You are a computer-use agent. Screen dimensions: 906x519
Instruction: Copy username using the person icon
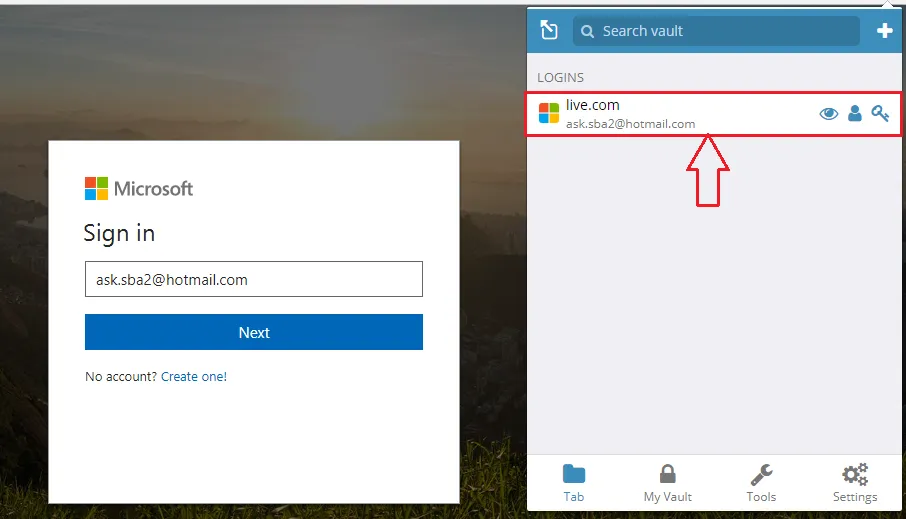[855, 113]
